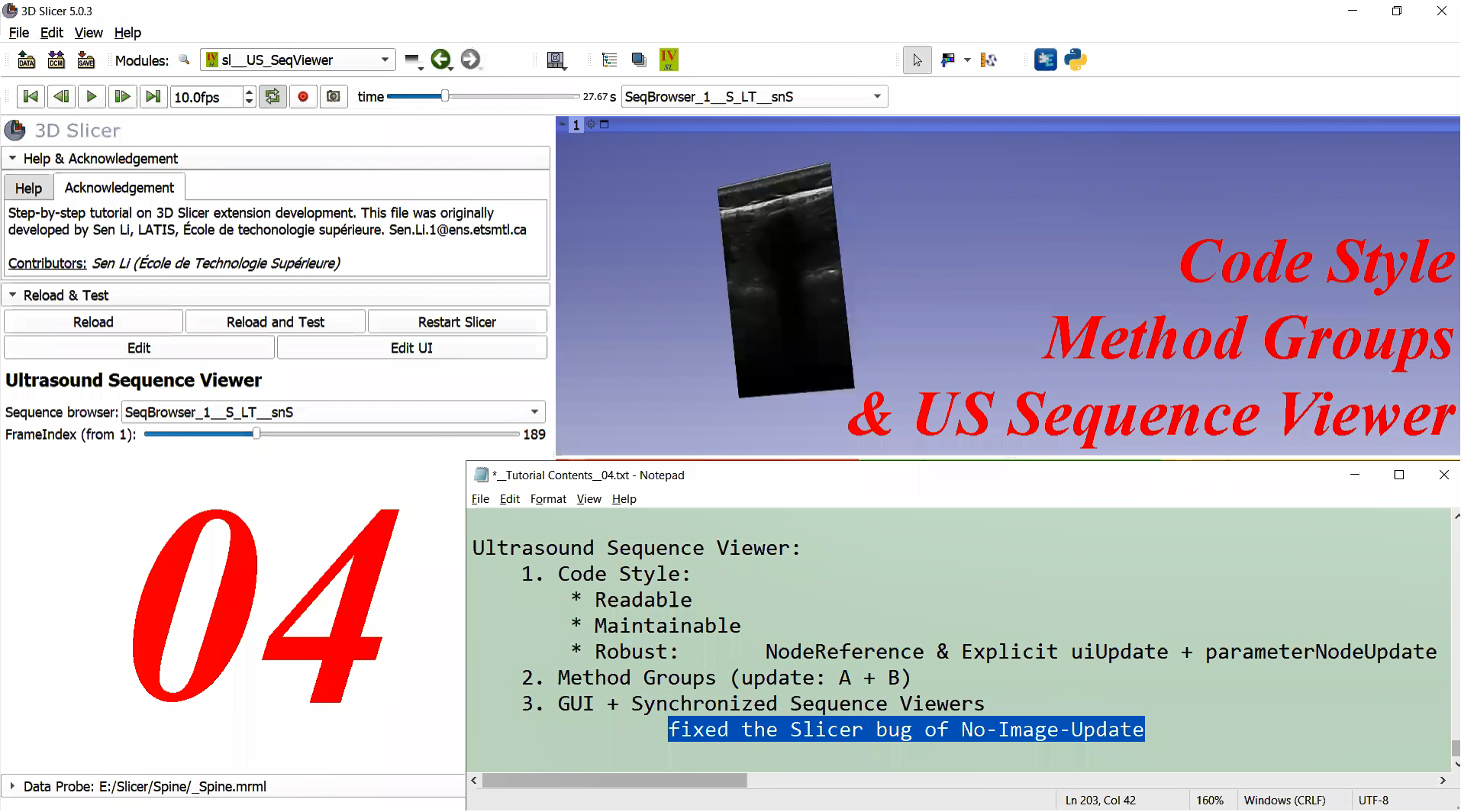
Task: Click the Edit UI button
Action: pos(411,347)
